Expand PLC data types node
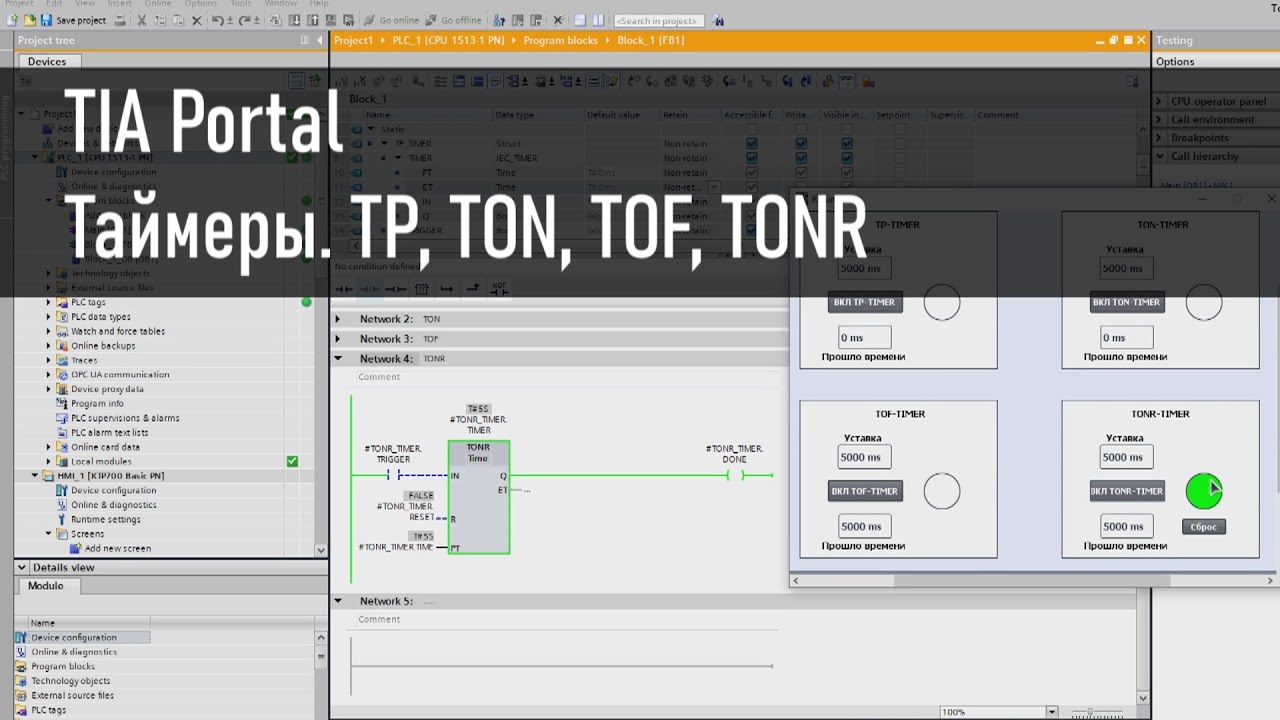 [x=48, y=317]
